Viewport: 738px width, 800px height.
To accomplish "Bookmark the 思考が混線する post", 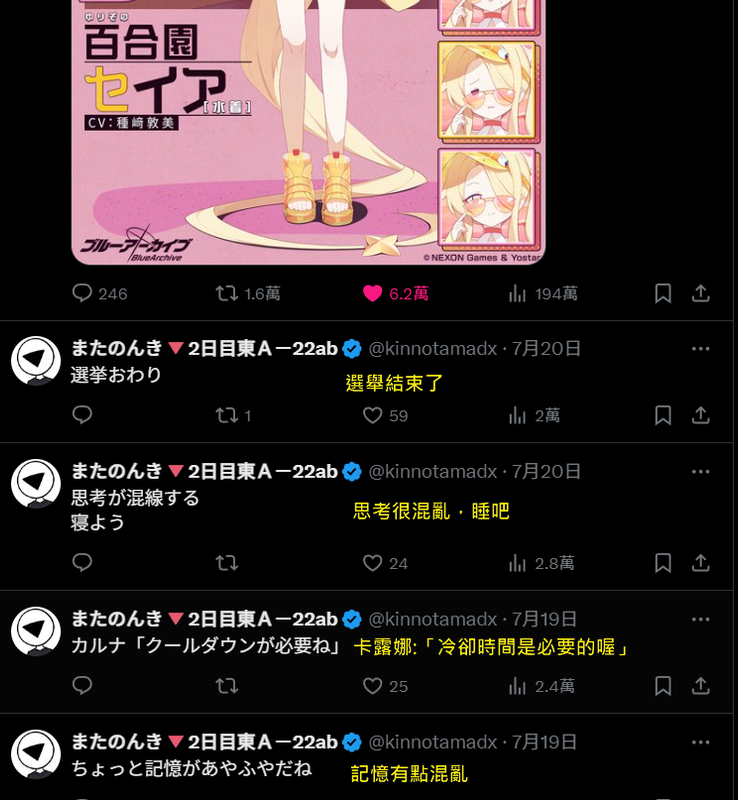I will (662, 563).
